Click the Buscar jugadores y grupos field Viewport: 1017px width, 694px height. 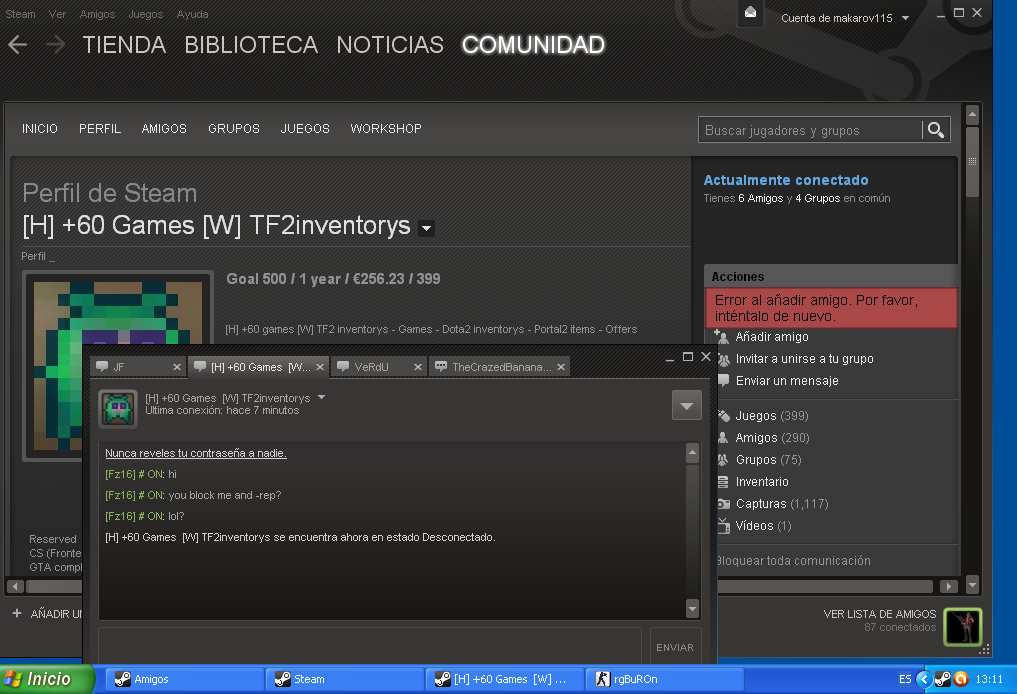coord(810,130)
